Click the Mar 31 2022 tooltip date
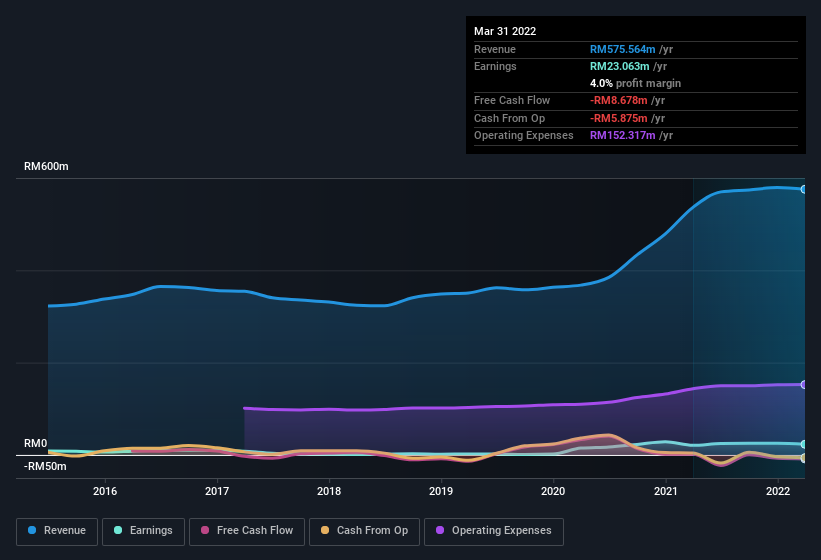Screen dimensions: 821x560 505,31
